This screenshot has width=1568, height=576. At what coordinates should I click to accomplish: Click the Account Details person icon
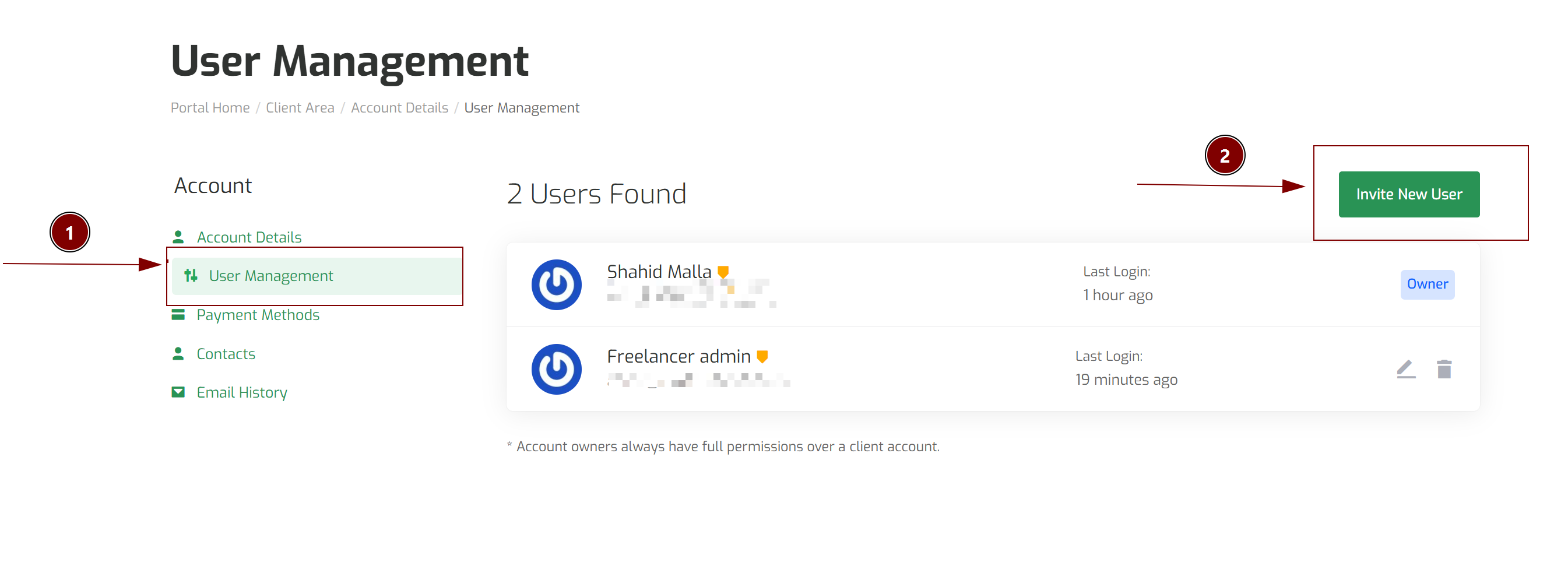178,236
